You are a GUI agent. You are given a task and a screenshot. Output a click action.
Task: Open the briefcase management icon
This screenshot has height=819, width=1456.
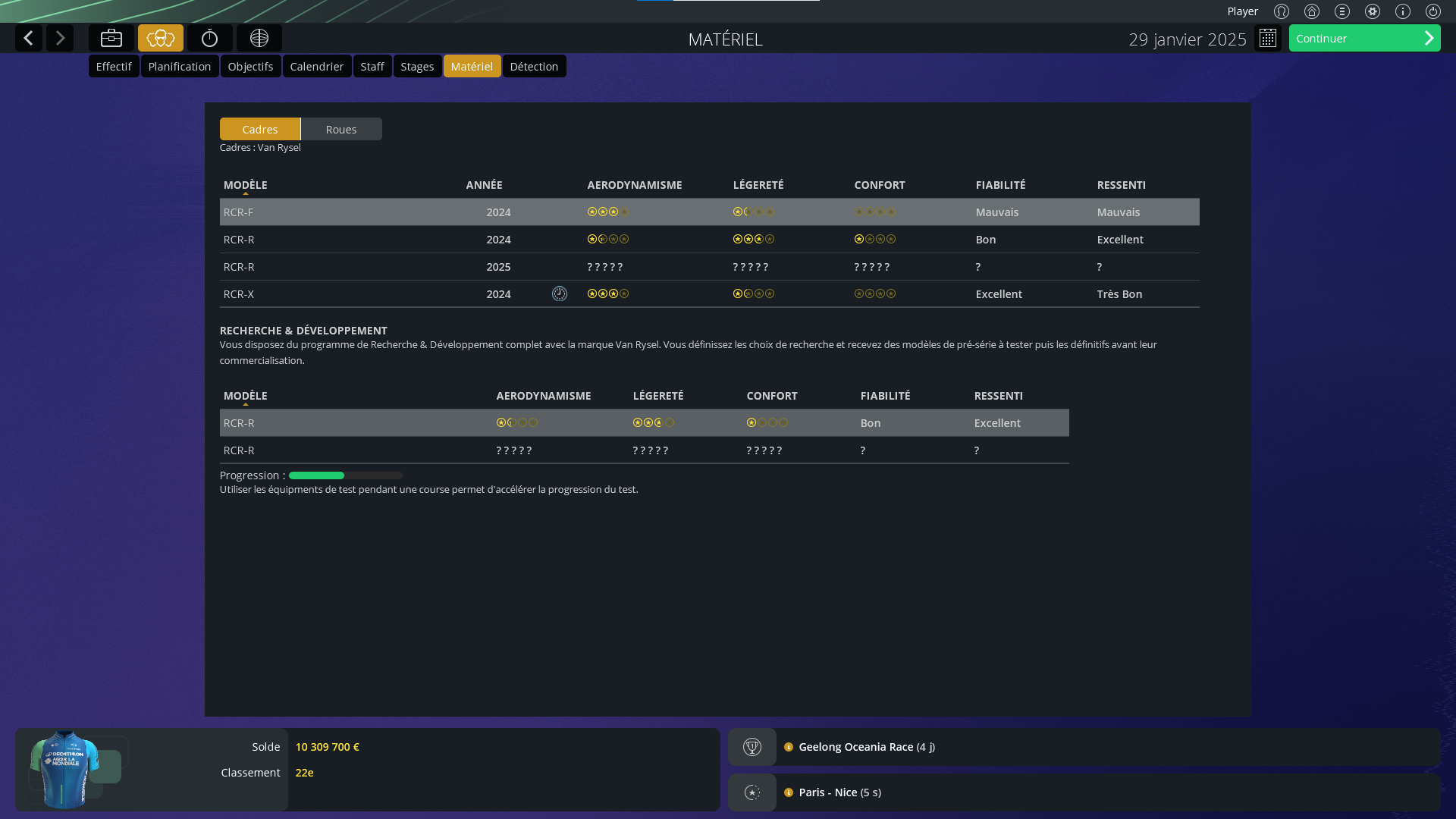coord(111,38)
